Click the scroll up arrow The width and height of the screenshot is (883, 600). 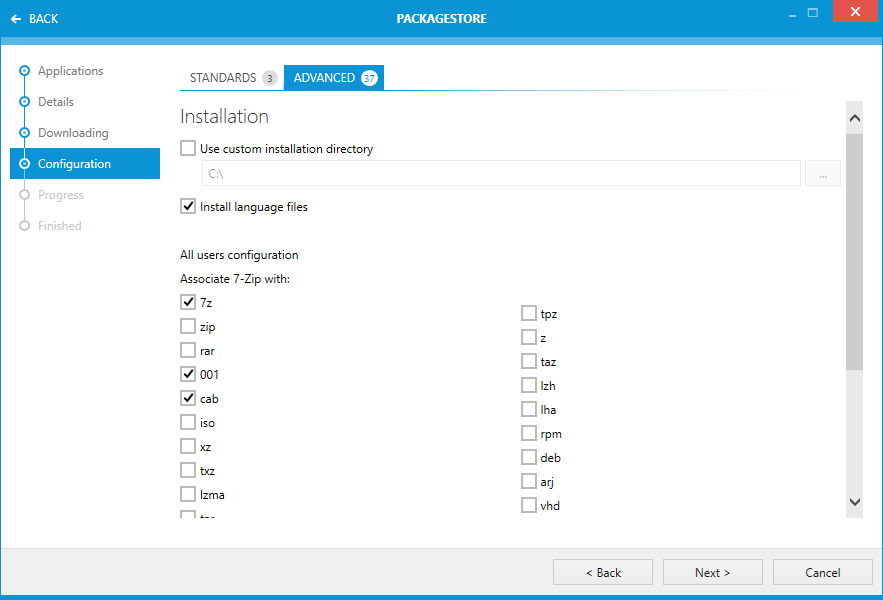coord(854,118)
